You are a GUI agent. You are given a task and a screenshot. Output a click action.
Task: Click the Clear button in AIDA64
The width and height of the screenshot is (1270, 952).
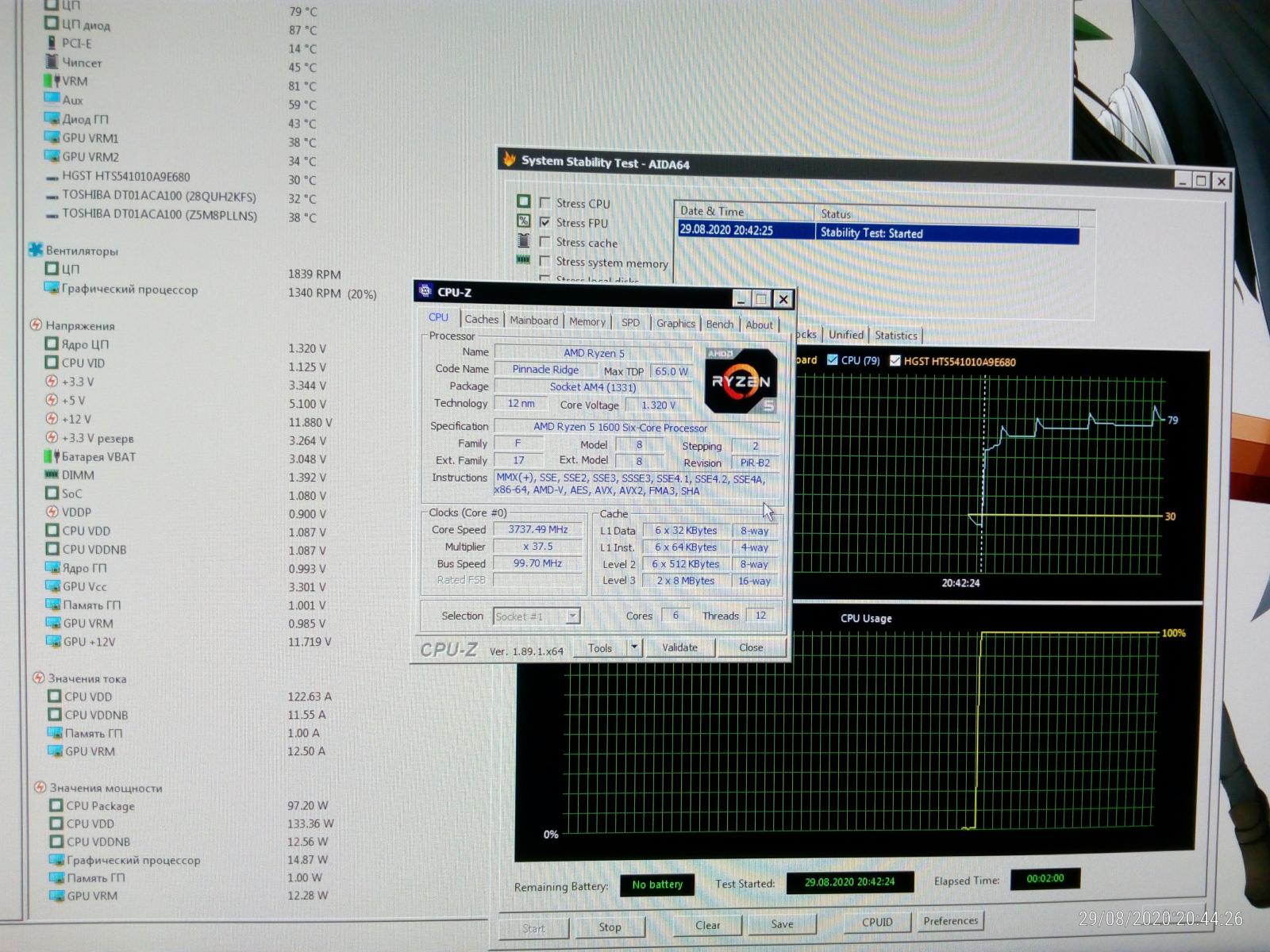point(708,925)
